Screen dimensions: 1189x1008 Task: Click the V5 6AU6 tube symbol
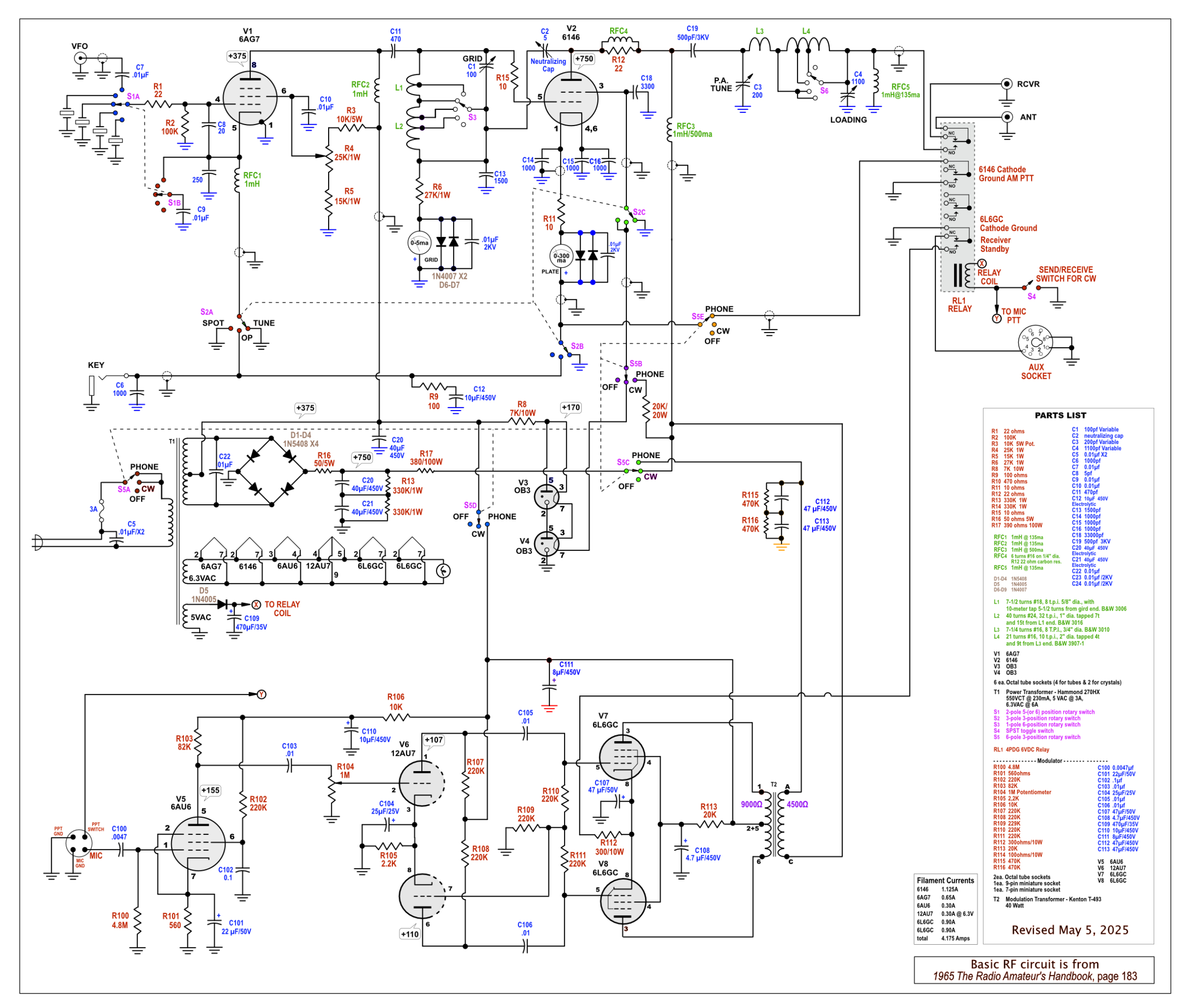(x=198, y=843)
